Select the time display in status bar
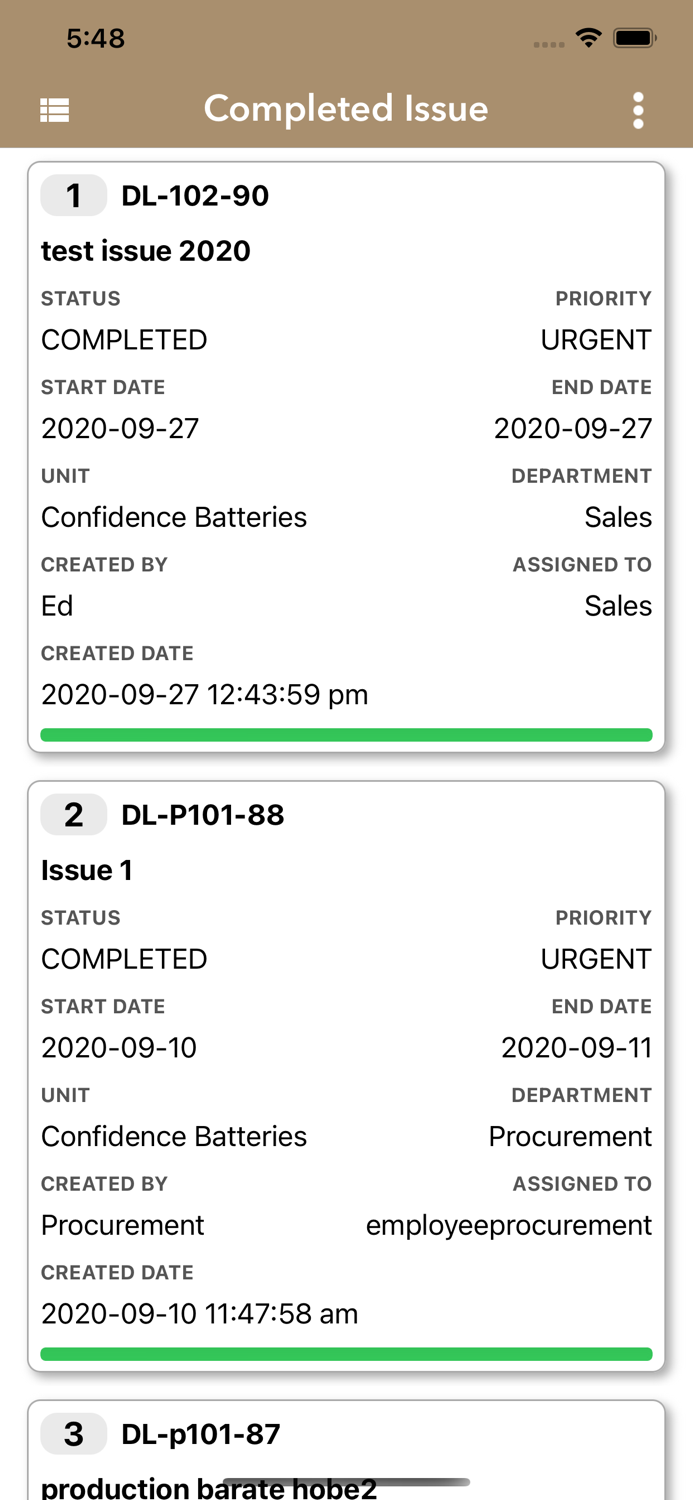This screenshot has height=1500, width=693. pos(97,38)
